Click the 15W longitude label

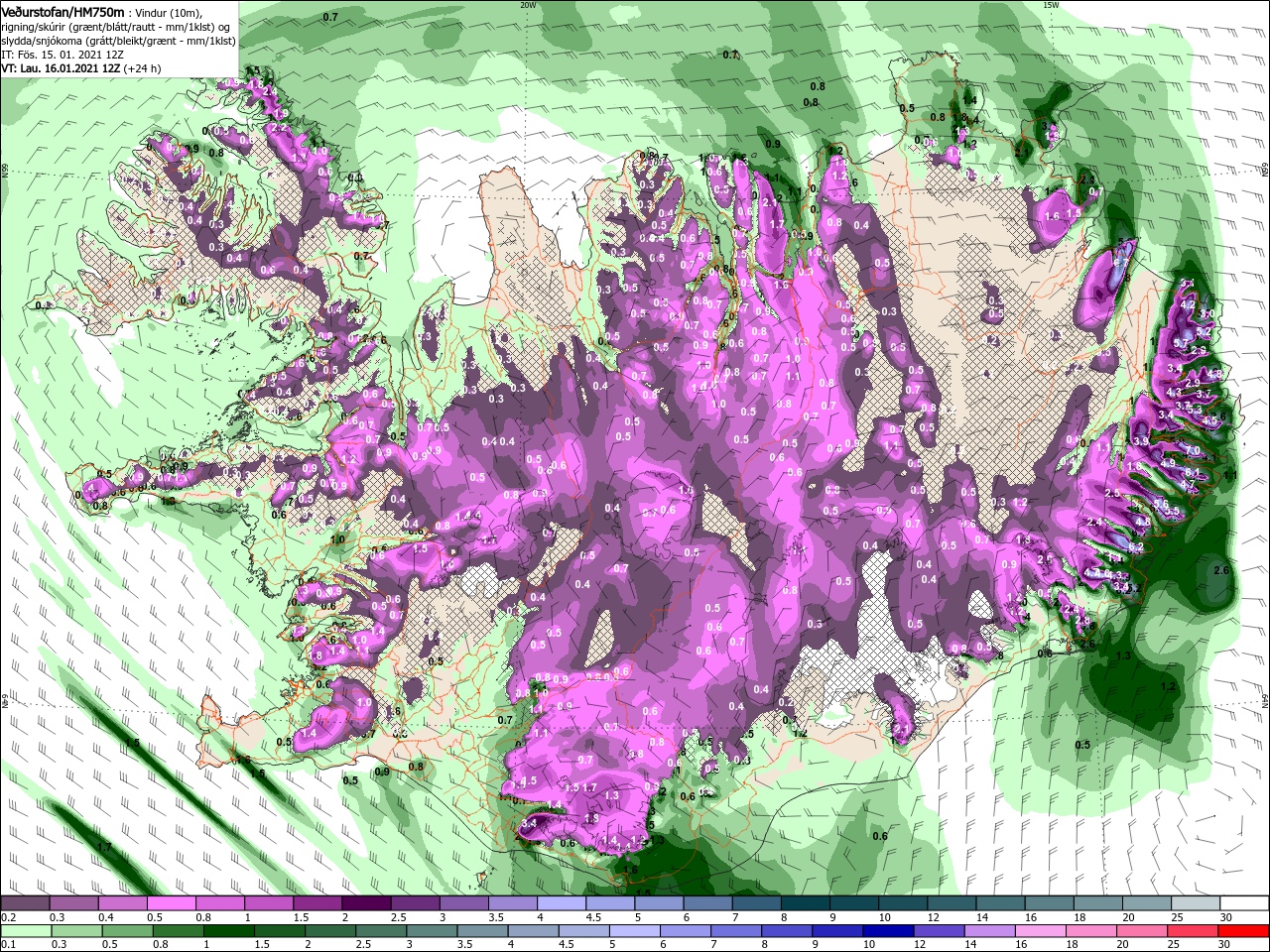click(x=1051, y=5)
